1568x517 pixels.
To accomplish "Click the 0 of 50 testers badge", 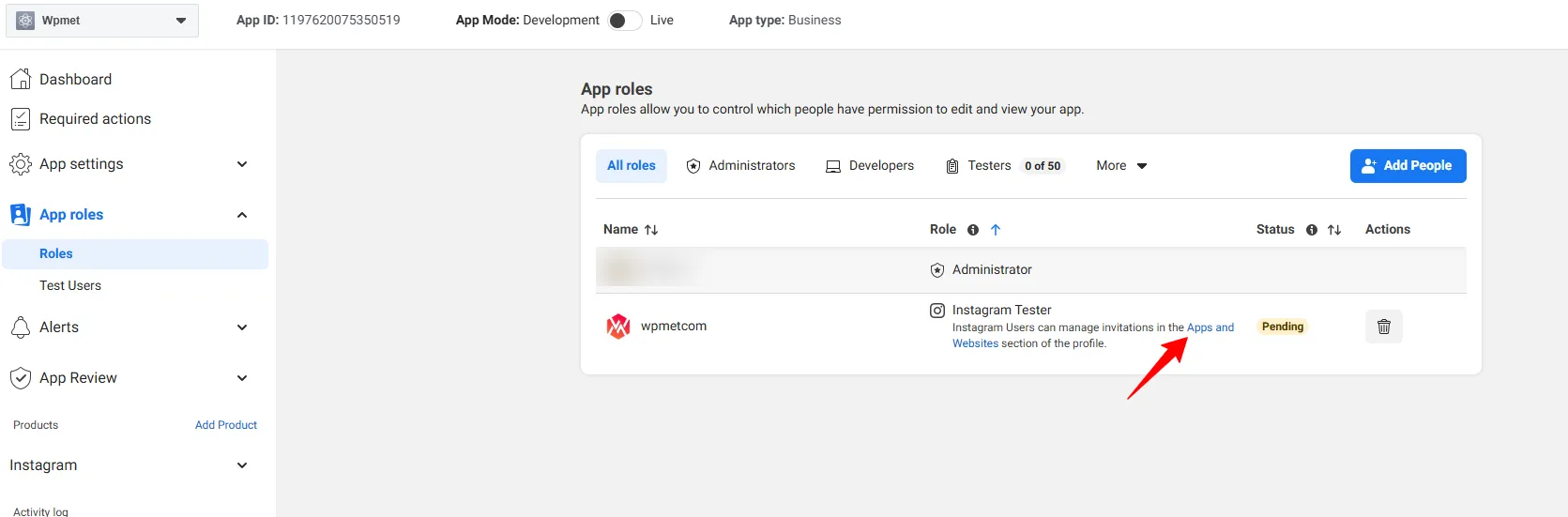I will pos(1043,166).
